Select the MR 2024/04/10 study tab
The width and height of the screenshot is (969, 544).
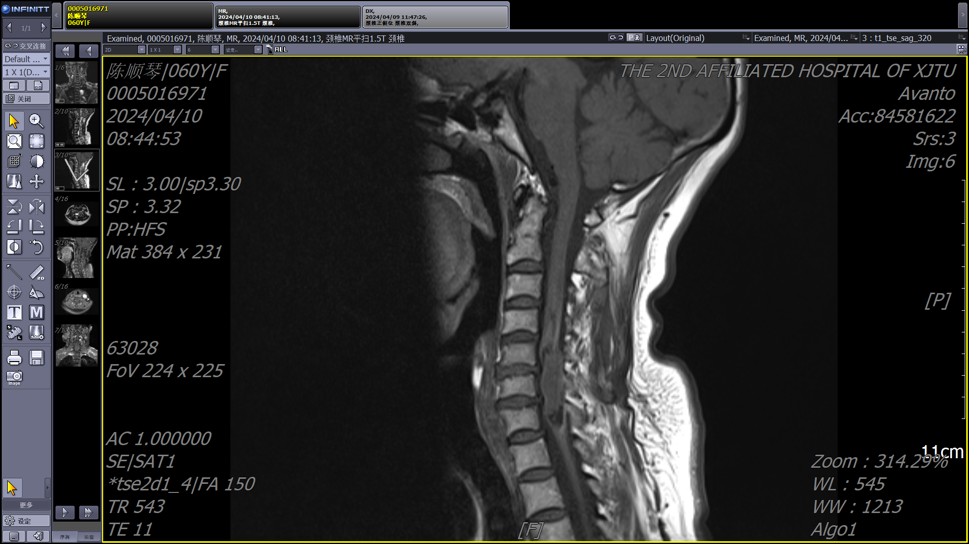pos(287,15)
